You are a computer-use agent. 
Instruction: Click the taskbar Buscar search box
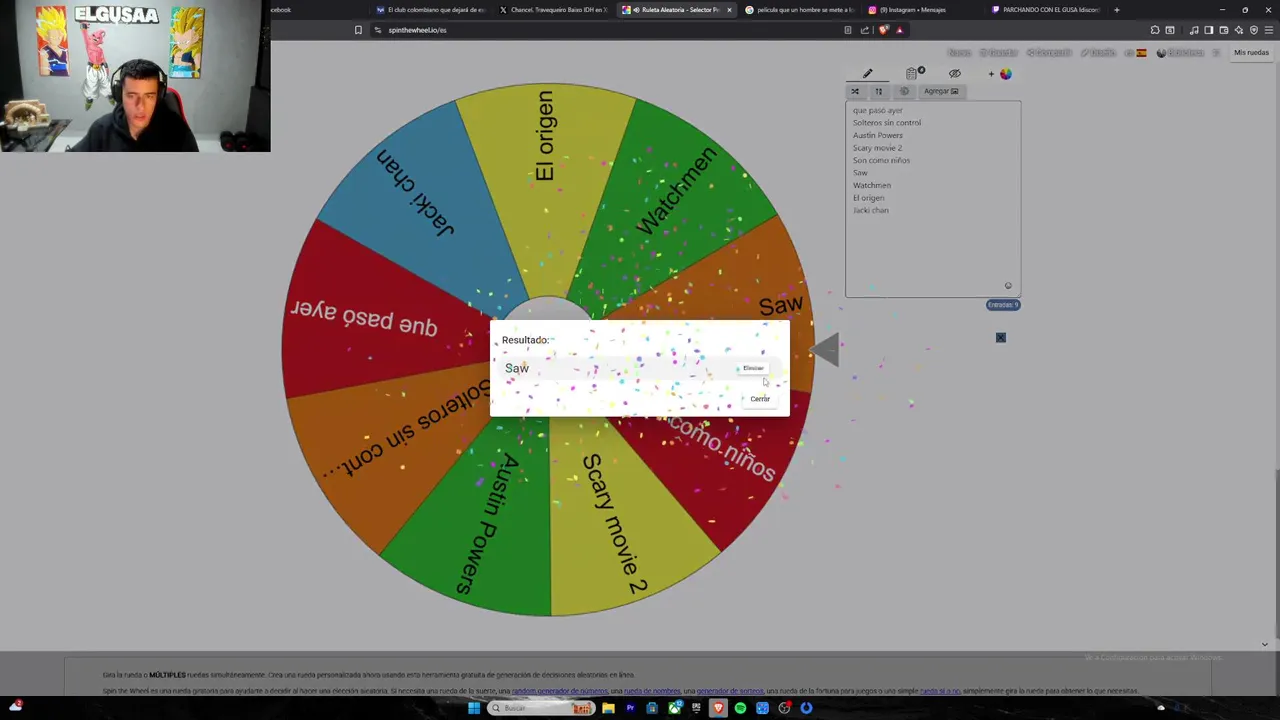(541, 708)
